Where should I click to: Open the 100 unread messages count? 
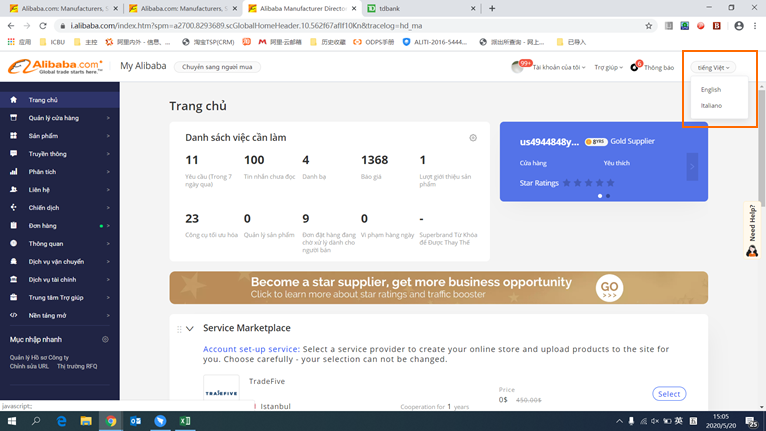pos(254,160)
